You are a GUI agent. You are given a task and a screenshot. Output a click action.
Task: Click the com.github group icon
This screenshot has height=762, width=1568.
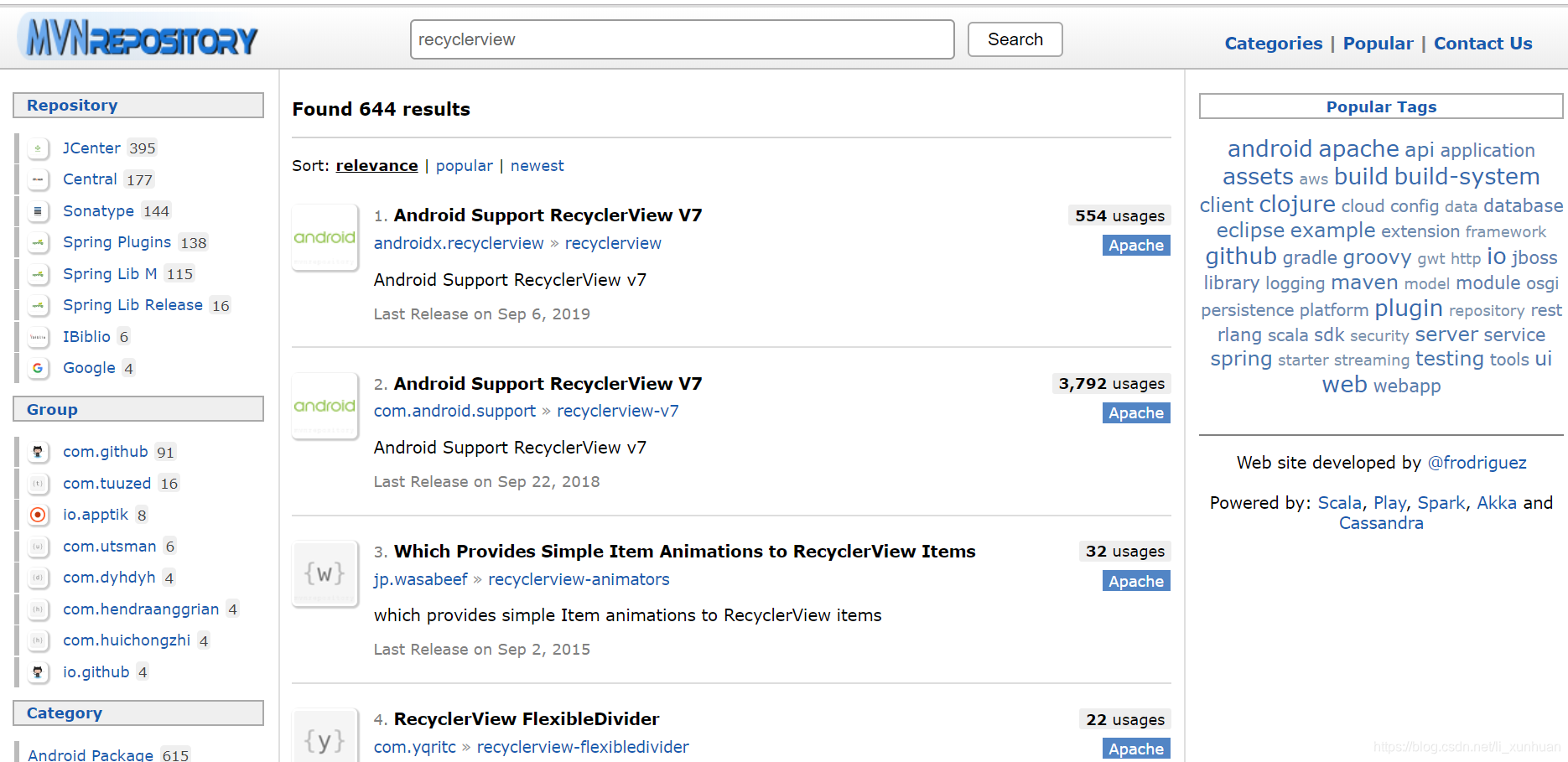point(38,452)
